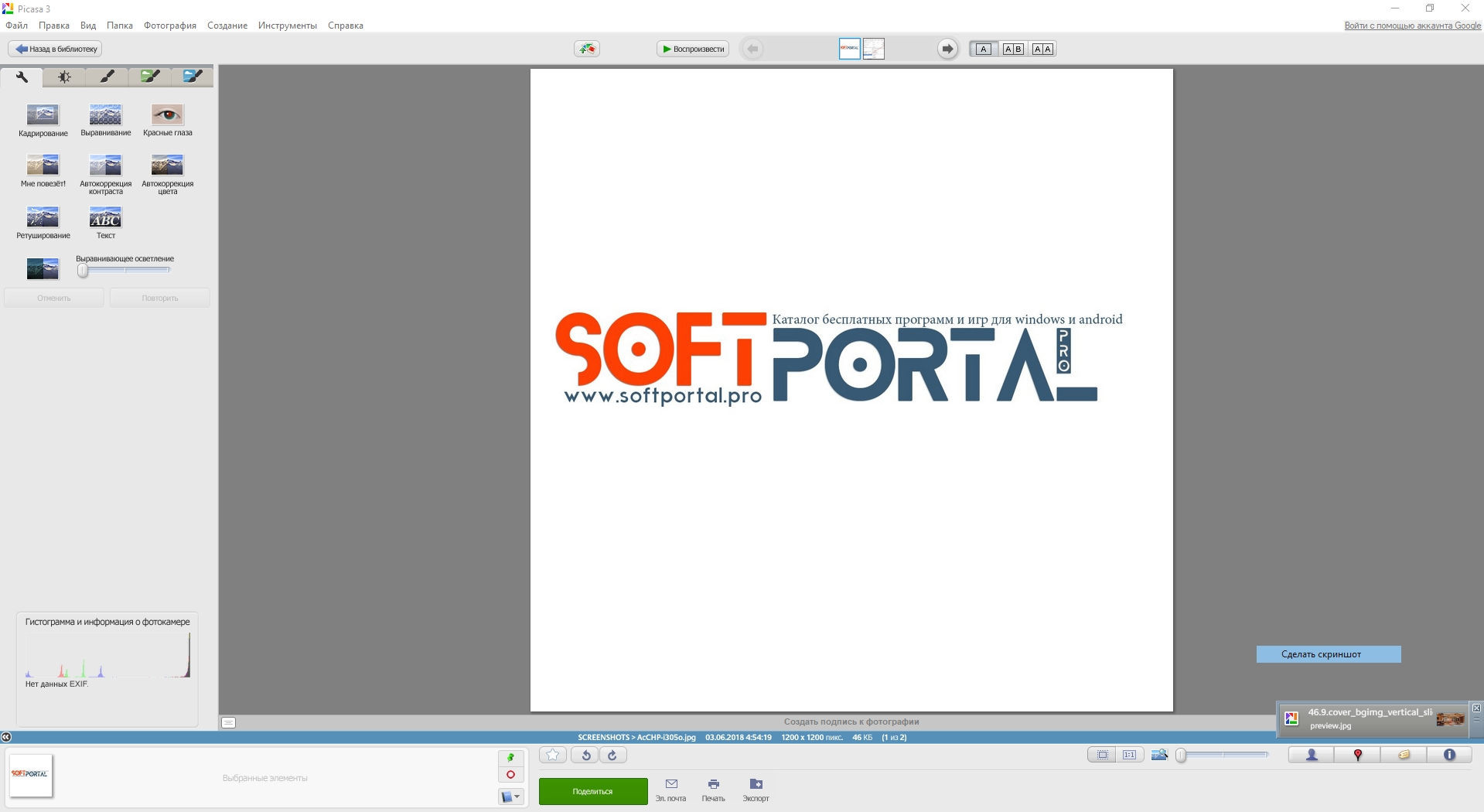The width and height of the screenshot is (1484, 812).
Task: Switch to single-photo view A
Action: point(983,49)
